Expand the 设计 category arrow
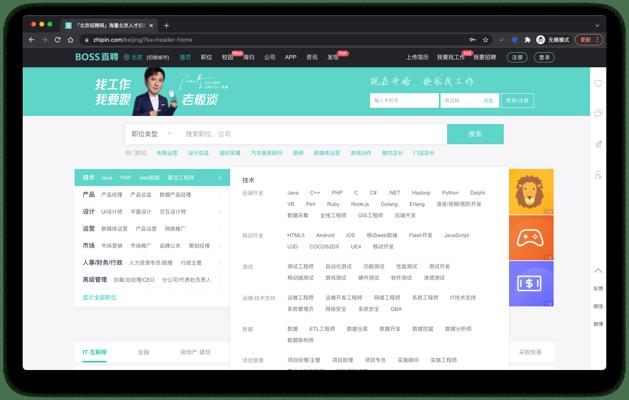The width and height of the screenshot is (629, 400). point(220,212)
